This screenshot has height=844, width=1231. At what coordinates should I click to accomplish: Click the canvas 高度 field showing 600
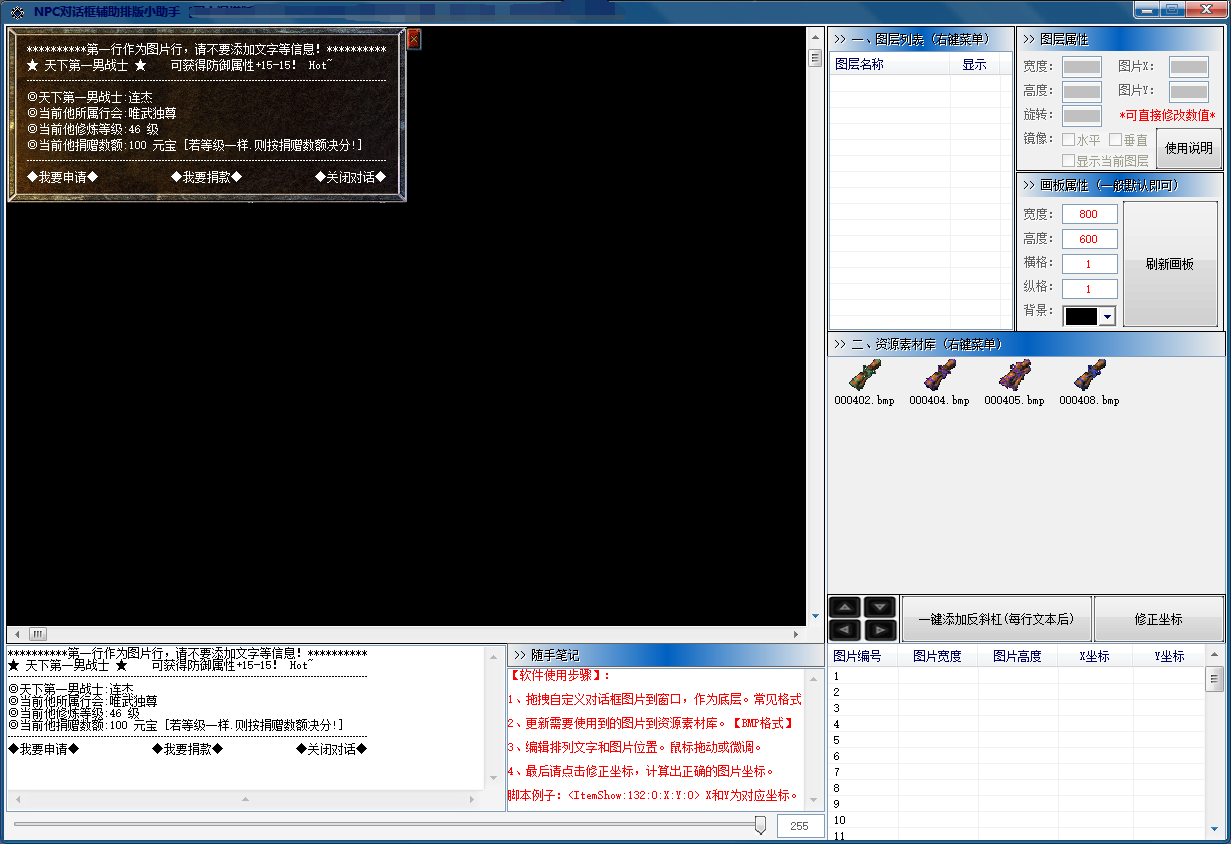(1089, 239)
